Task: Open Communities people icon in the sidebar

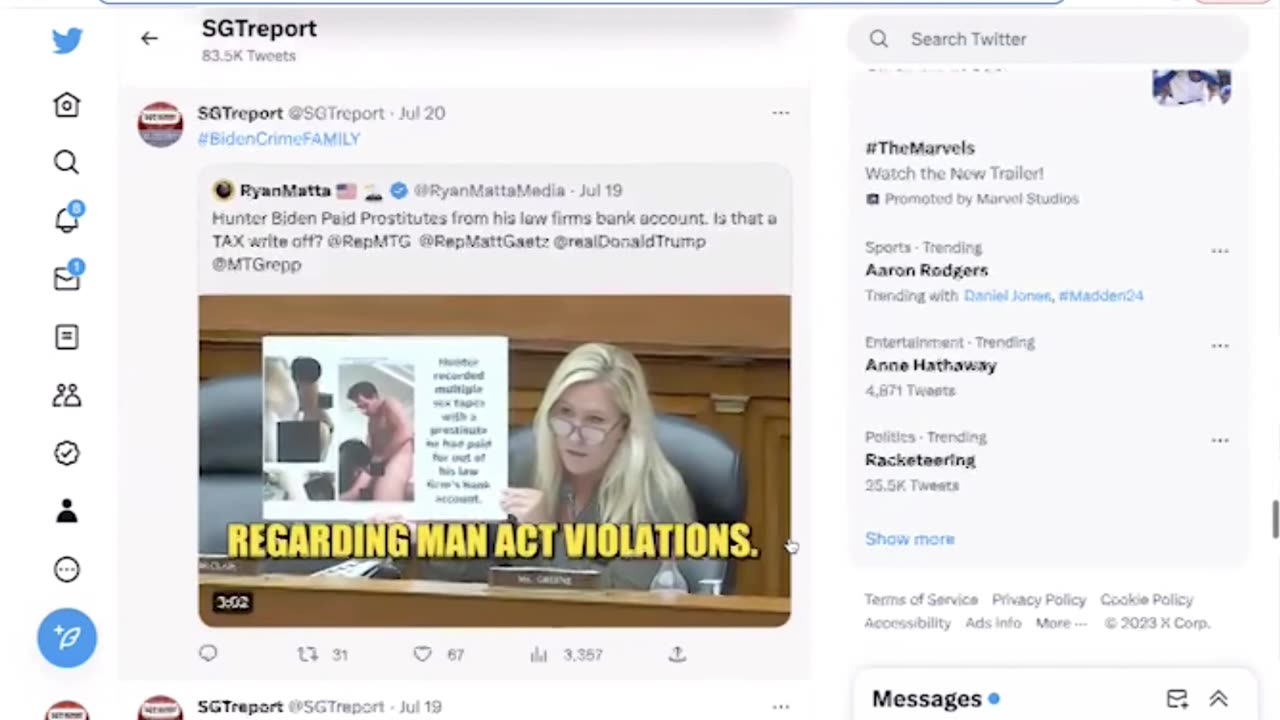Action: click(x=67, y=395)
